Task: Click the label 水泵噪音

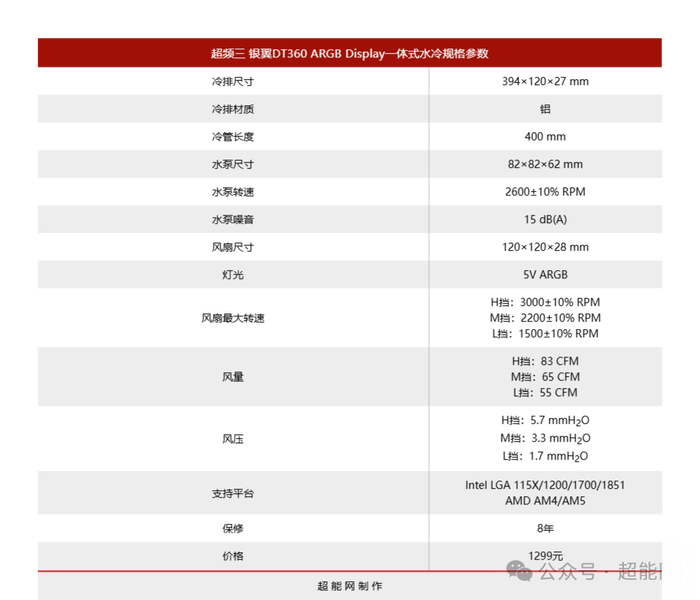Action: coord(233,220)
